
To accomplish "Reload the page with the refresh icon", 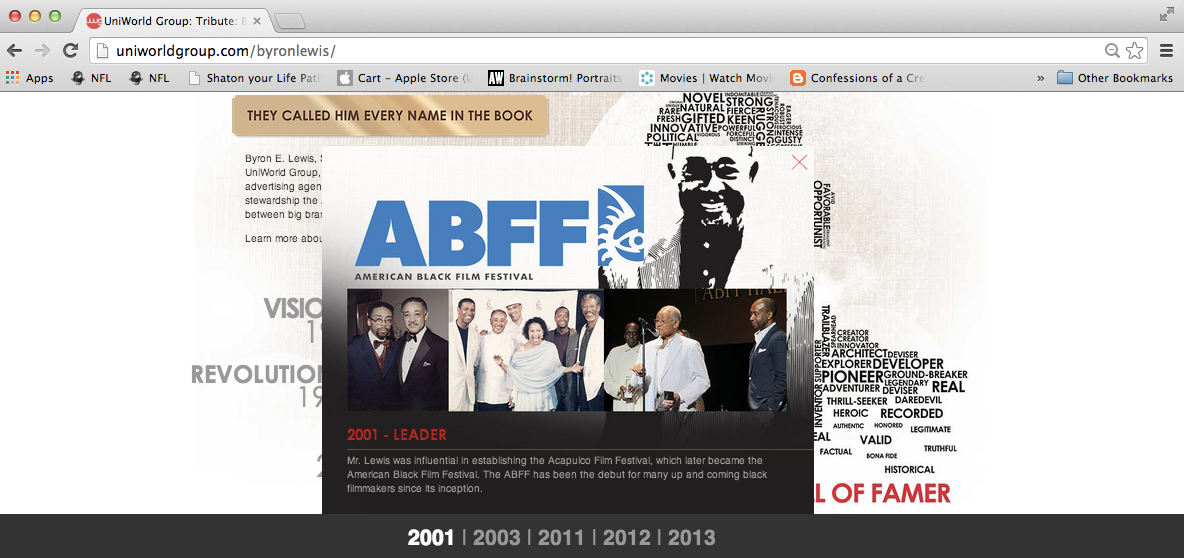I will pyautogui.click(x=70, y=51).
